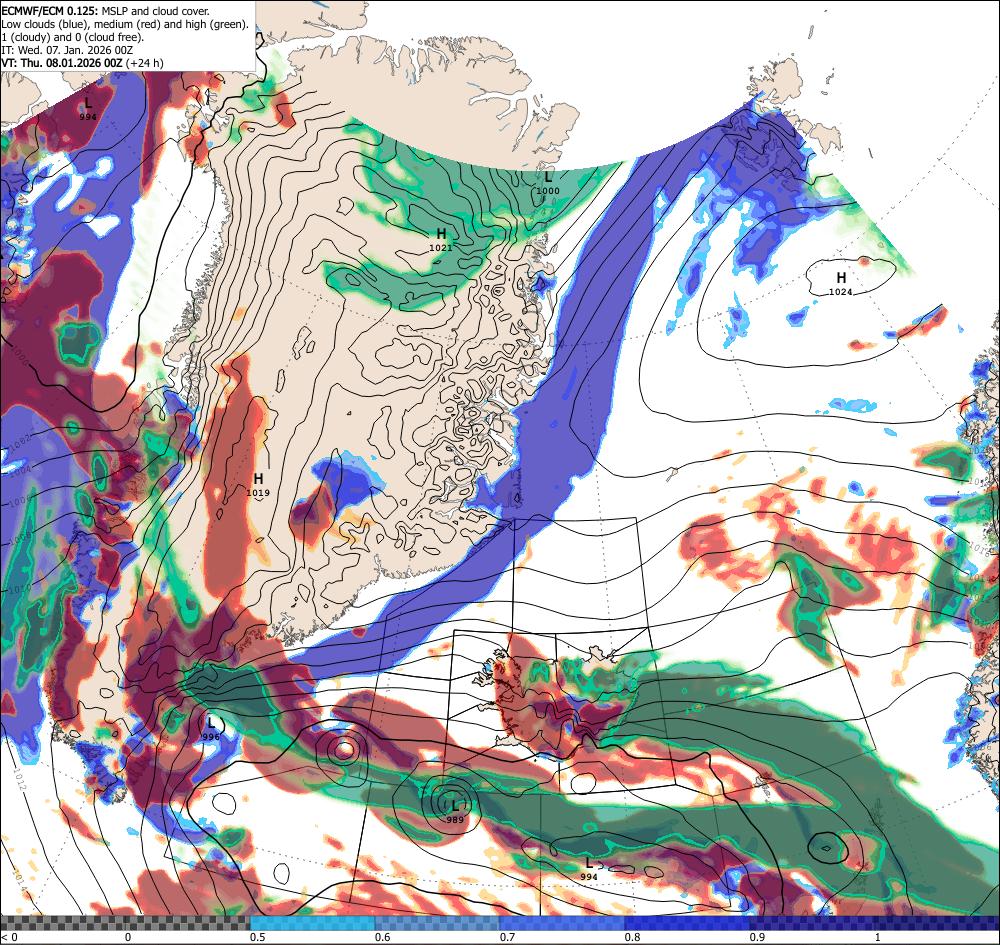Click the 'VT: Thu. 08.01.2026 00Z (+24 h)' valid time
This screenshot has width=1000, height=945.
82,63
